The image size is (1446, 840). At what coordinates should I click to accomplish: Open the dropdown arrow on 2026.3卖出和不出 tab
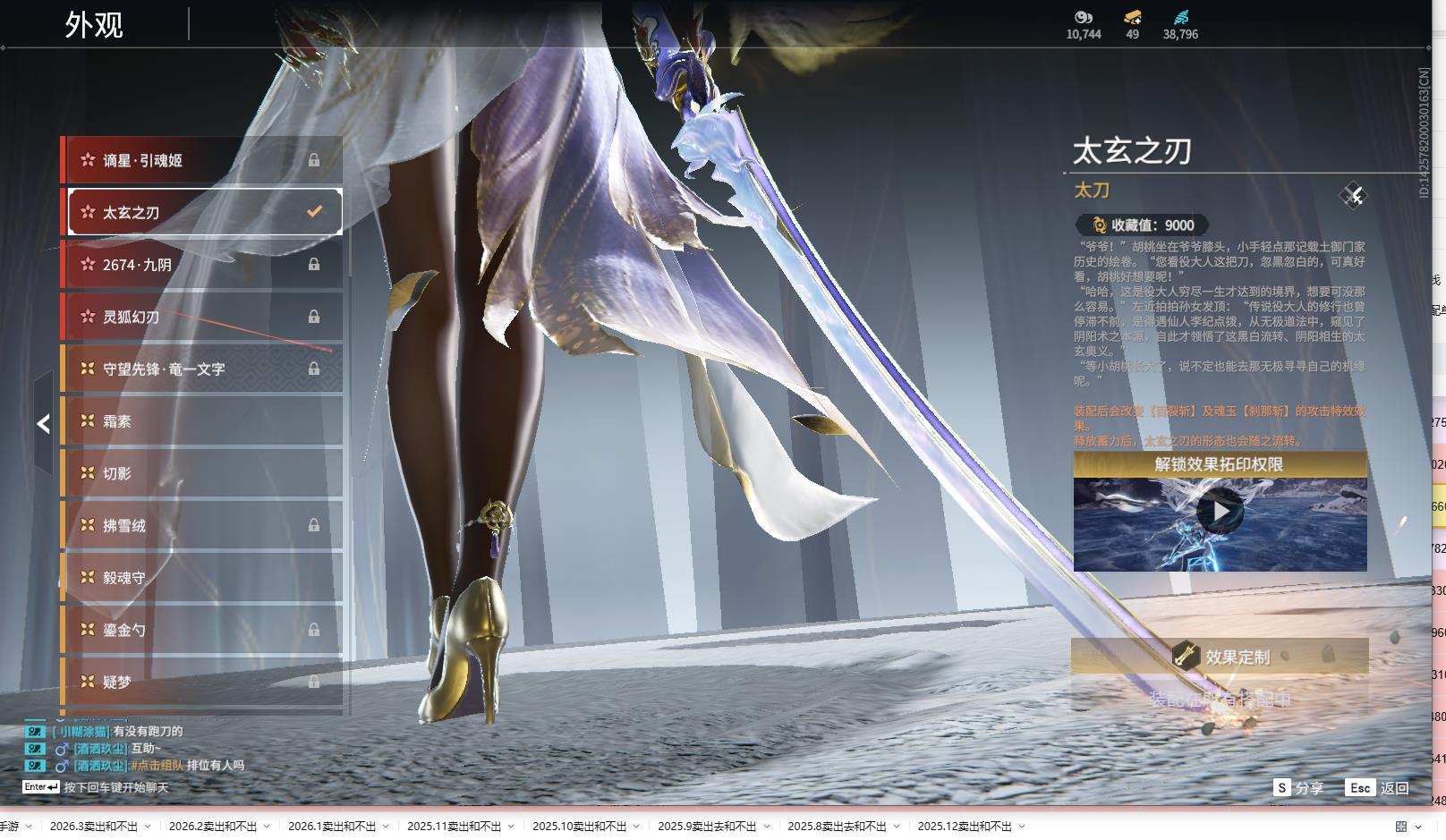click(148, 827)
